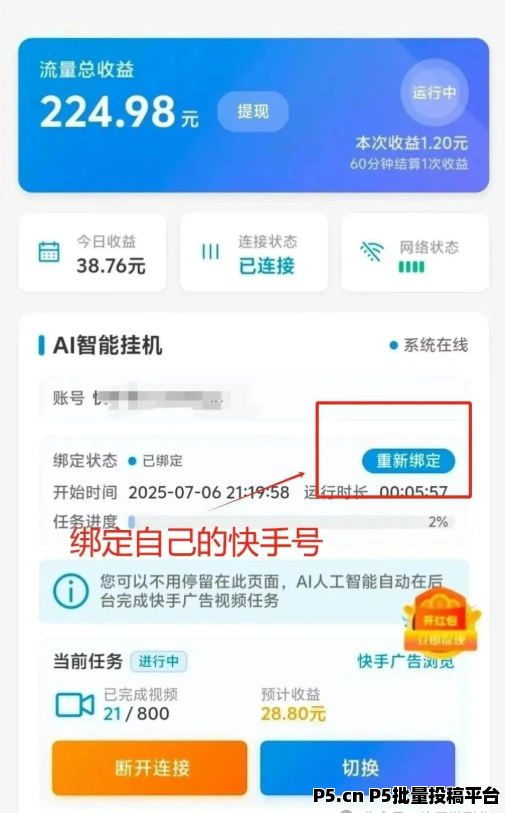Tap the blue 切换 switch button
The image size is (505, 813).
pyautogui.click(x=358, y=768)
